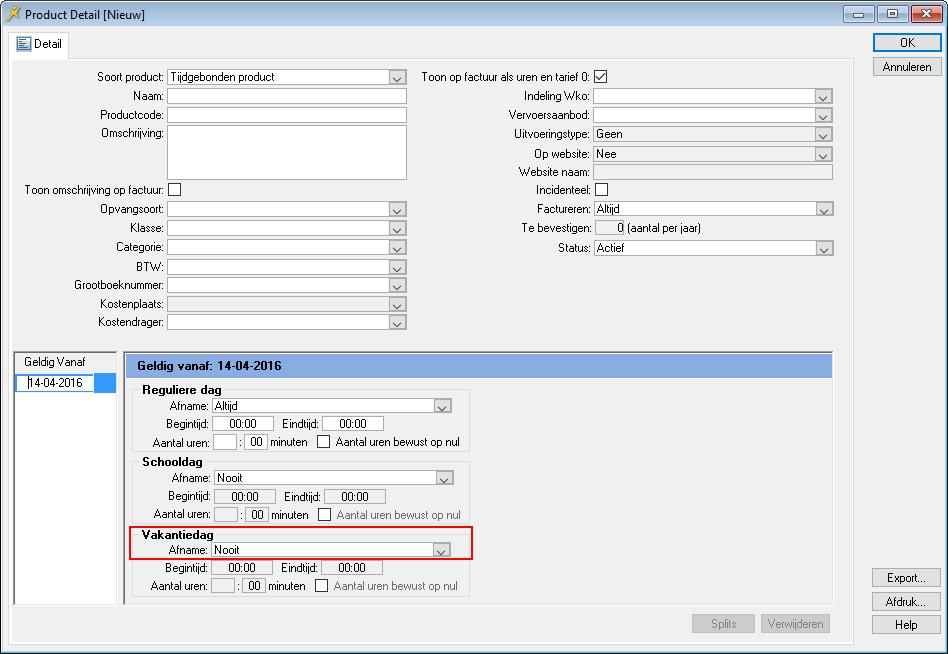
Task: Click the Afdruk button
Action: [906, 602]
